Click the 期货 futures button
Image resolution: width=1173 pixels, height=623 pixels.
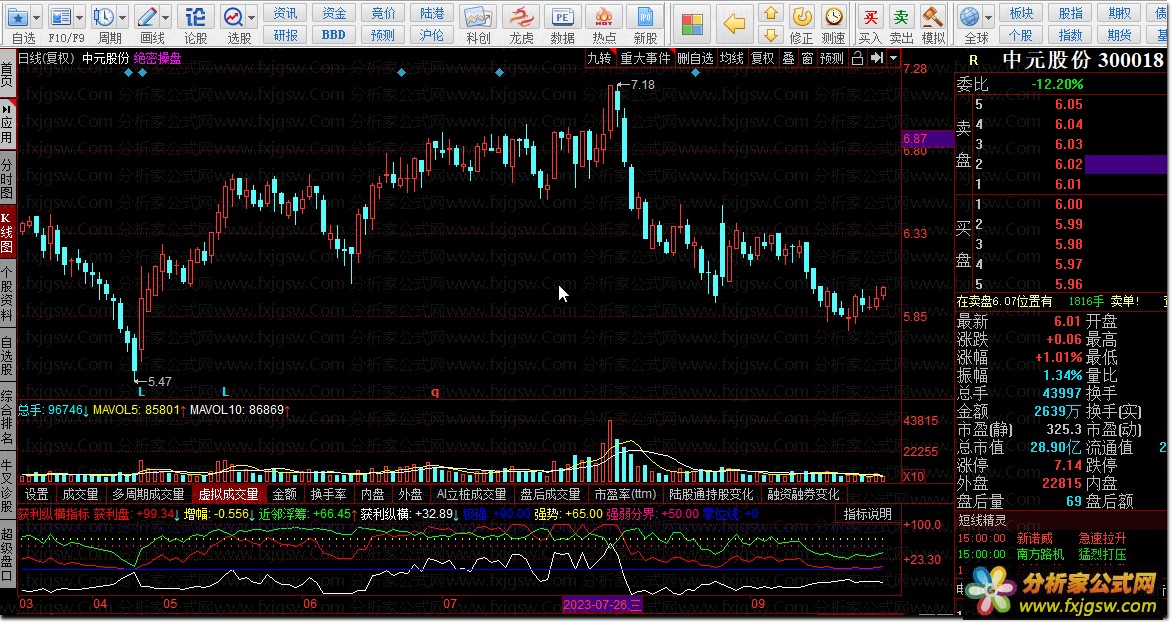pos(1120,34)
